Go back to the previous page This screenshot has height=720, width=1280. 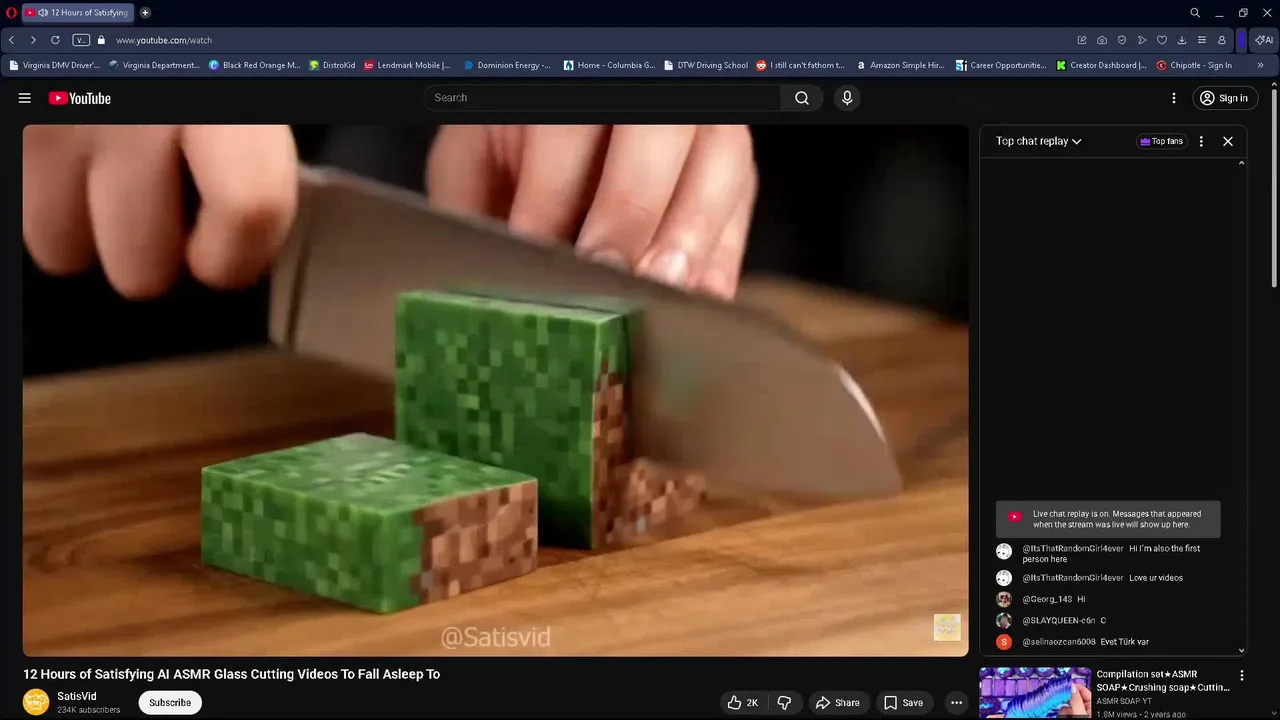11,40
